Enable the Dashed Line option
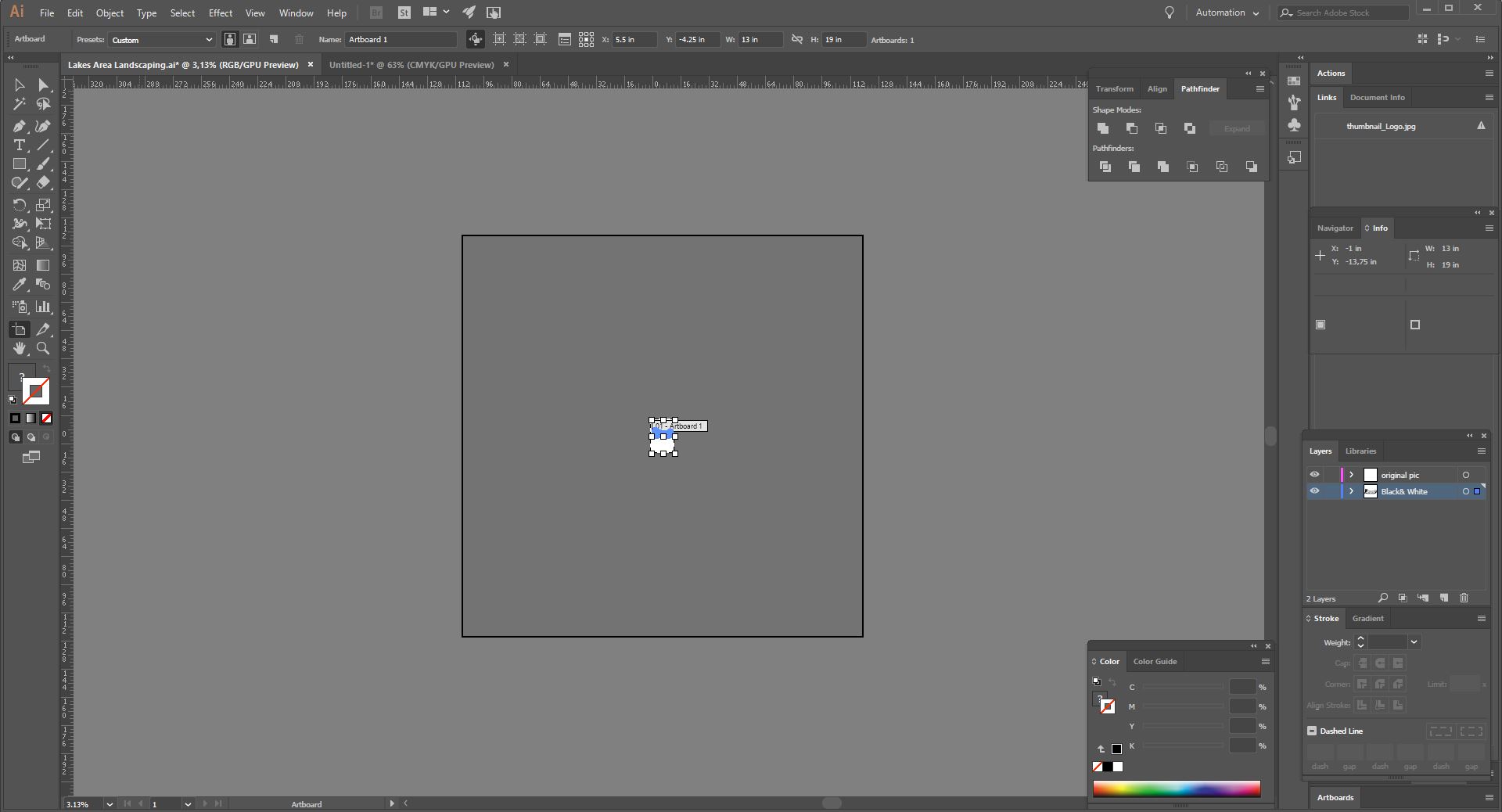 [1311, 731]
